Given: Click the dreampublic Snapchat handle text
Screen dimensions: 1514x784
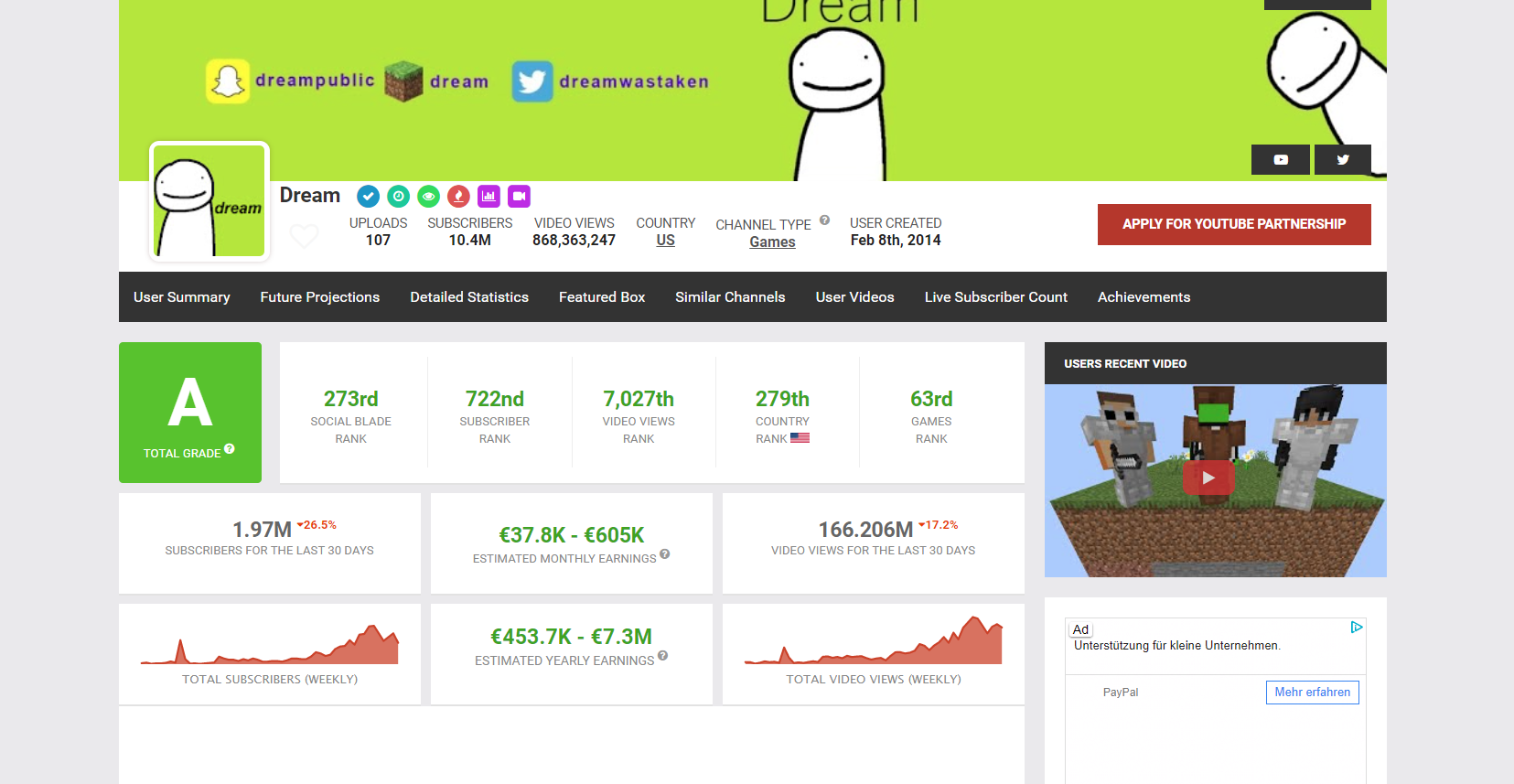Looking at the screenshot, I should click(x=315, y=81).
